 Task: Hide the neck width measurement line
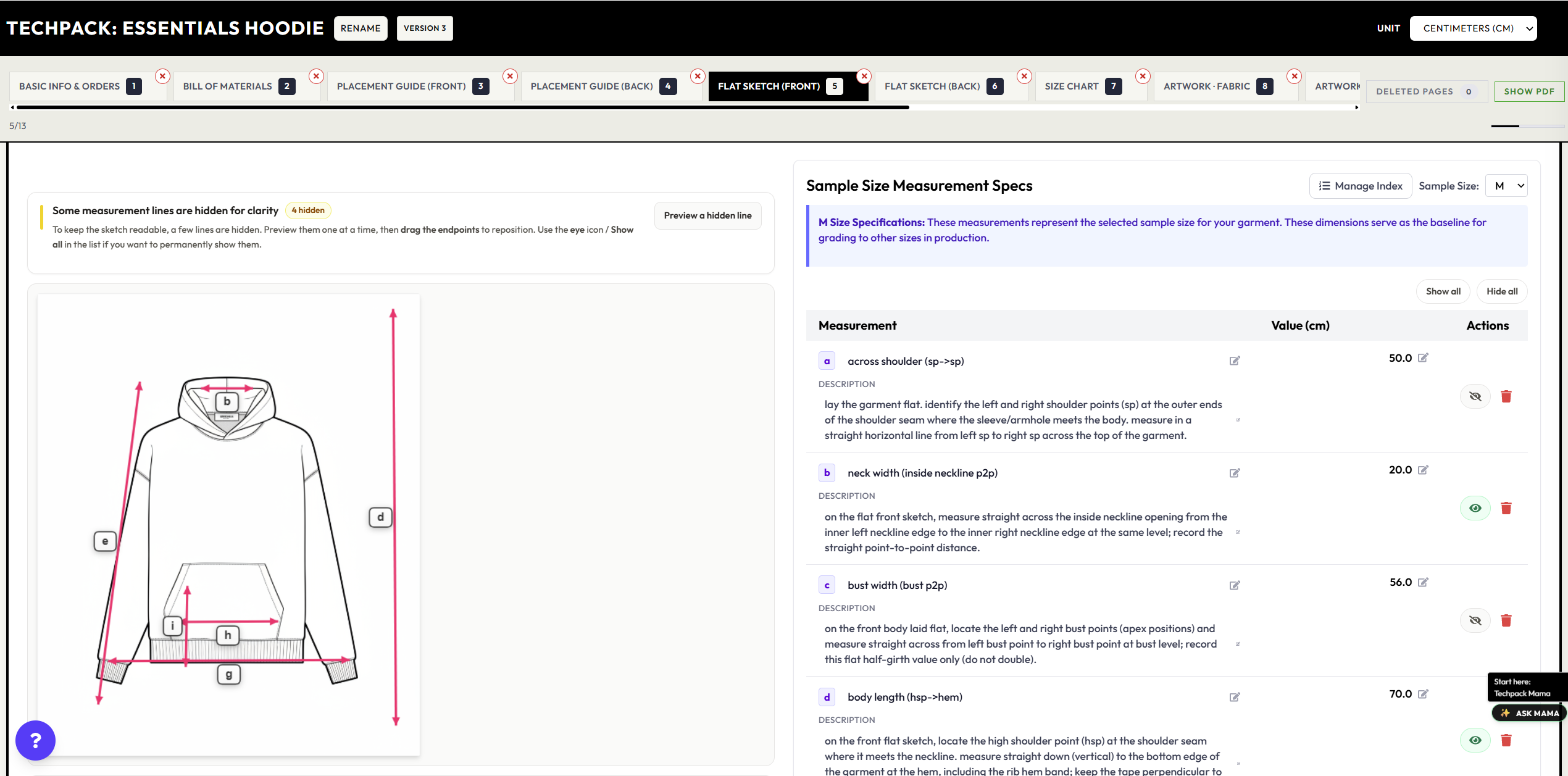coord(1475,508)
